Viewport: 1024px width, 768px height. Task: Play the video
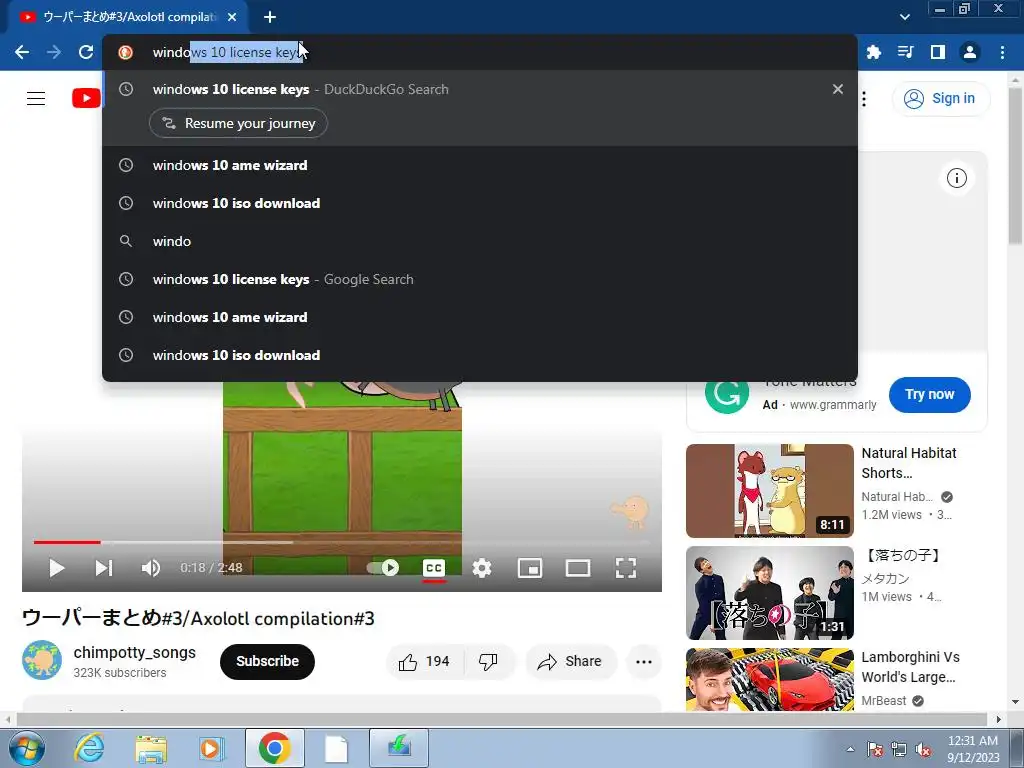[x=57, y=568]
